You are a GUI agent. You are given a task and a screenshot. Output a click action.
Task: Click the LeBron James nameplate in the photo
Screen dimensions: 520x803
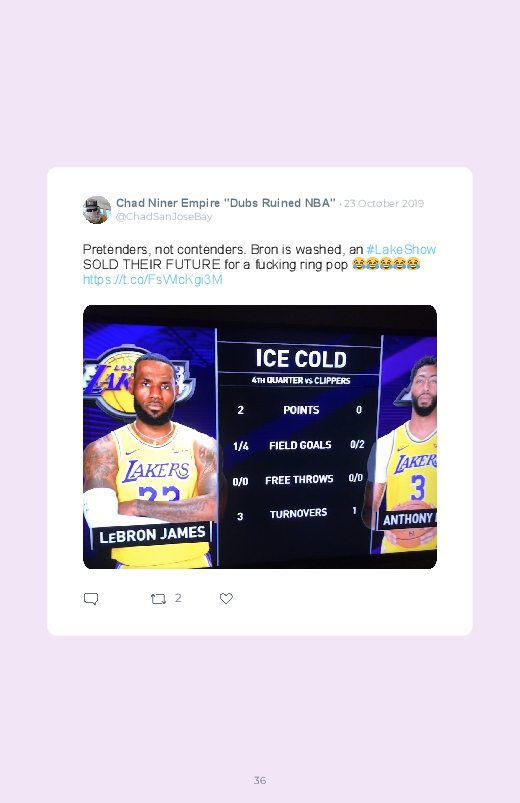click(152, 536)
